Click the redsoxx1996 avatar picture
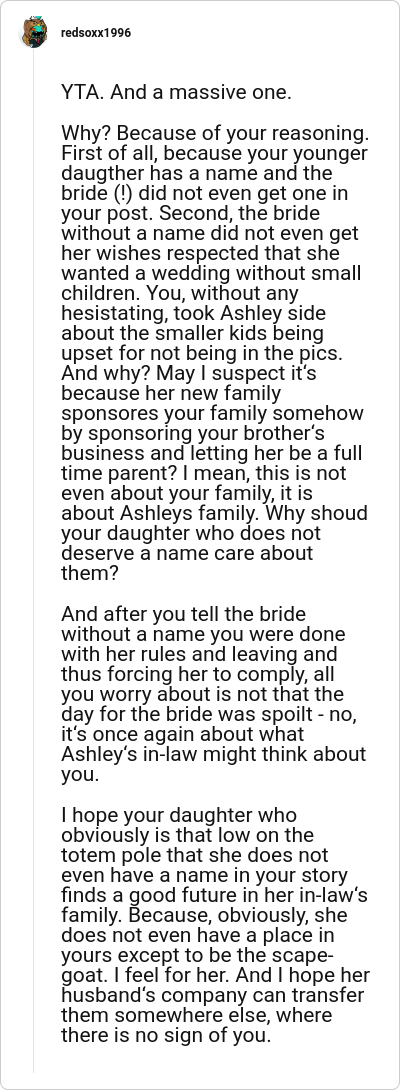Viewport: 400px width, 1090px height. click(x=33, y=33)
